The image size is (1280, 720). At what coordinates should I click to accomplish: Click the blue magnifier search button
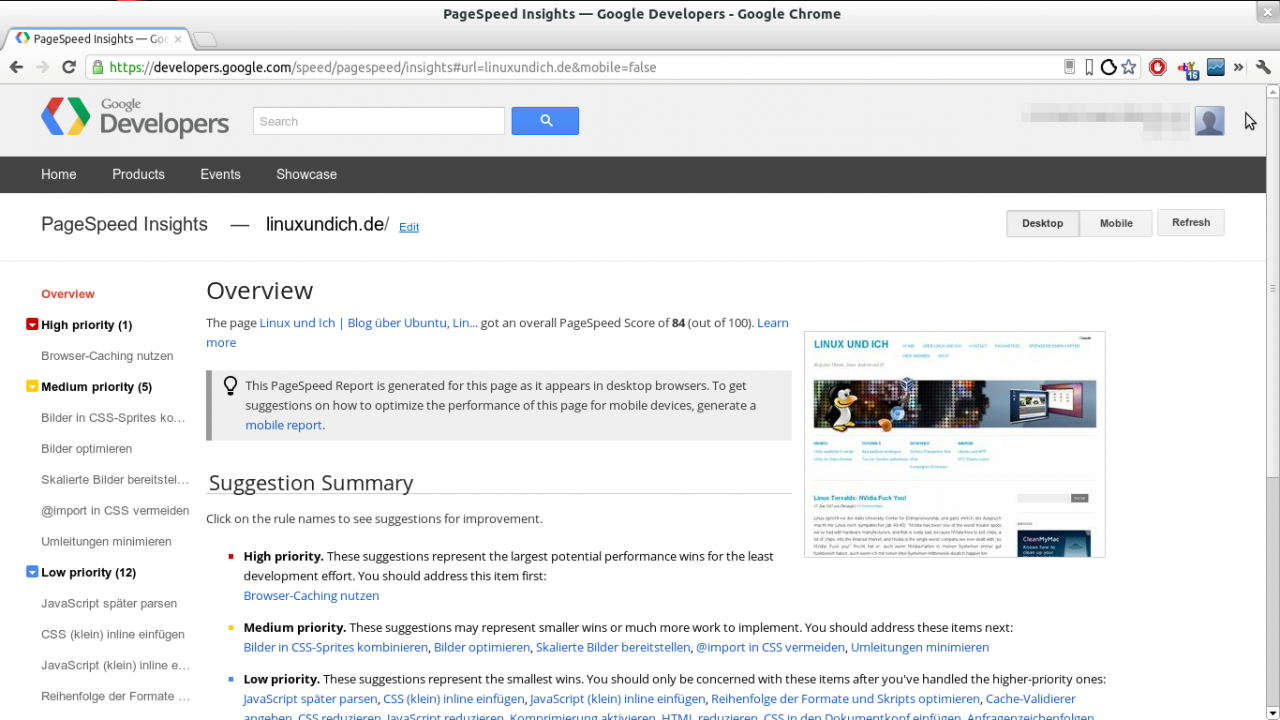pyautogui.click(x=545, y=121)
